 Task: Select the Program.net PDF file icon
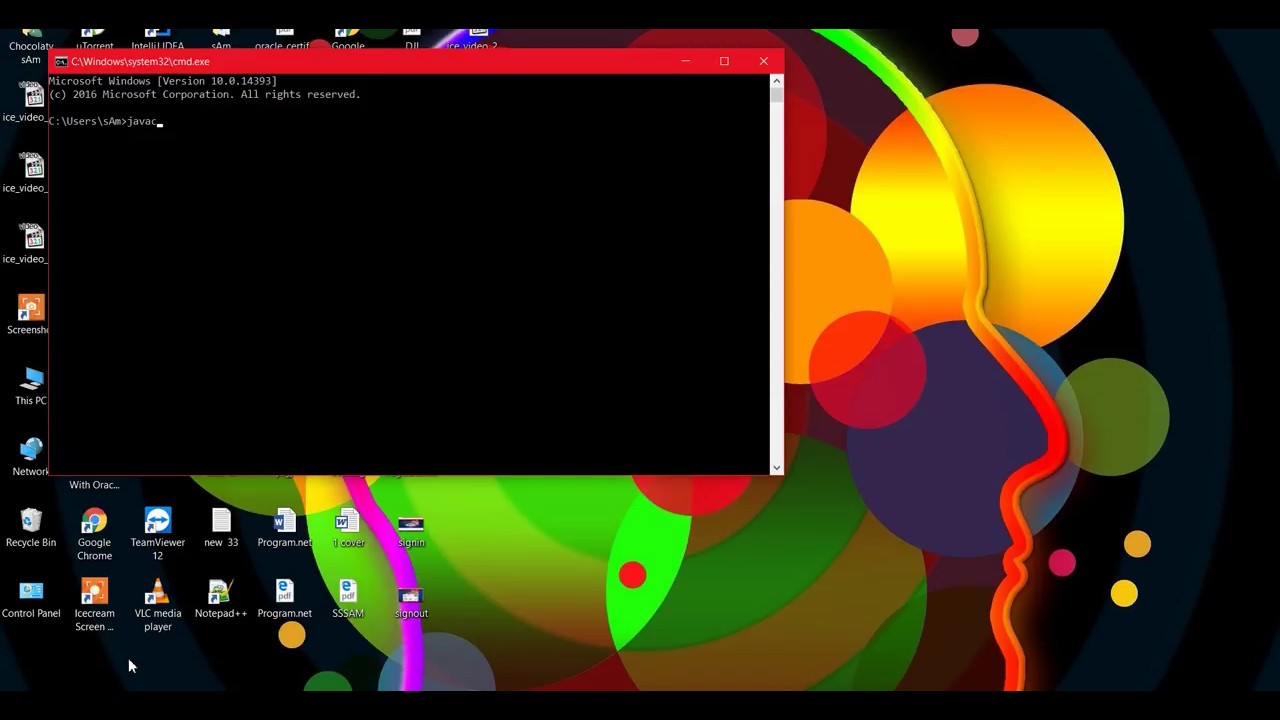tap(284, 599)
